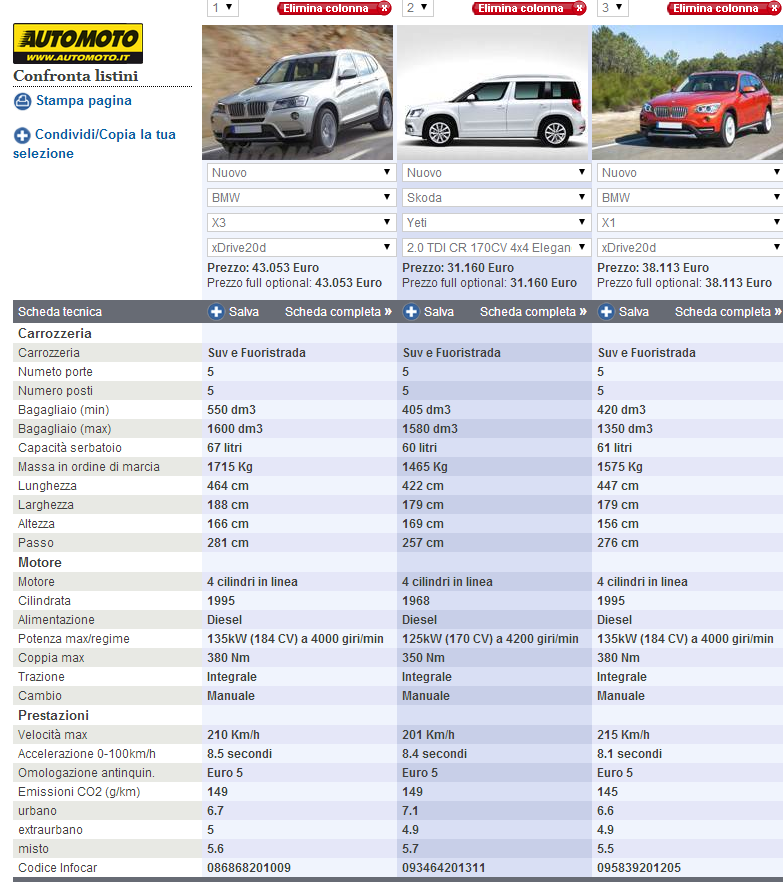Open the Nuovo dropdown in first column
The image size is (783, 882).
click(302, 173)
